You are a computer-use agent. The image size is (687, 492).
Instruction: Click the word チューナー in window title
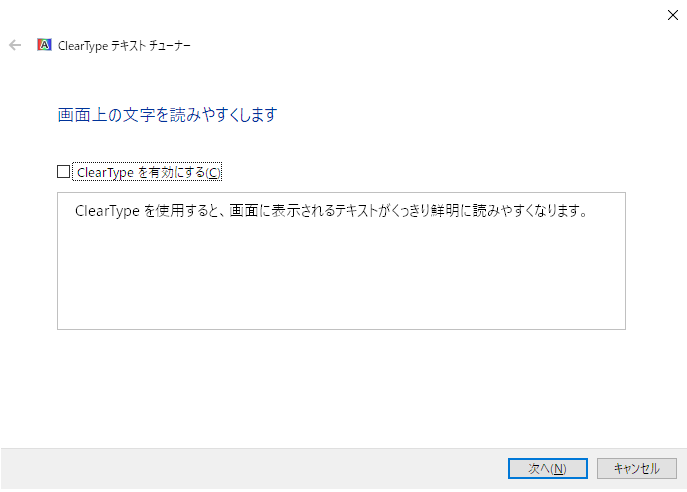(170, 46)
